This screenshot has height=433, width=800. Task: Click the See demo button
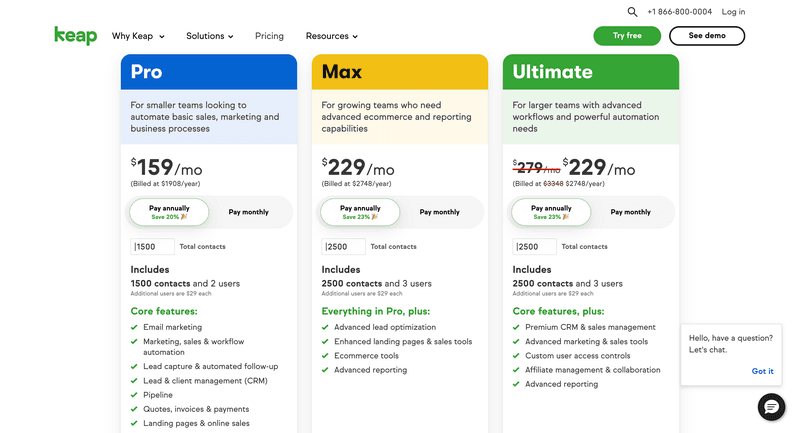[x=707, y=36]
